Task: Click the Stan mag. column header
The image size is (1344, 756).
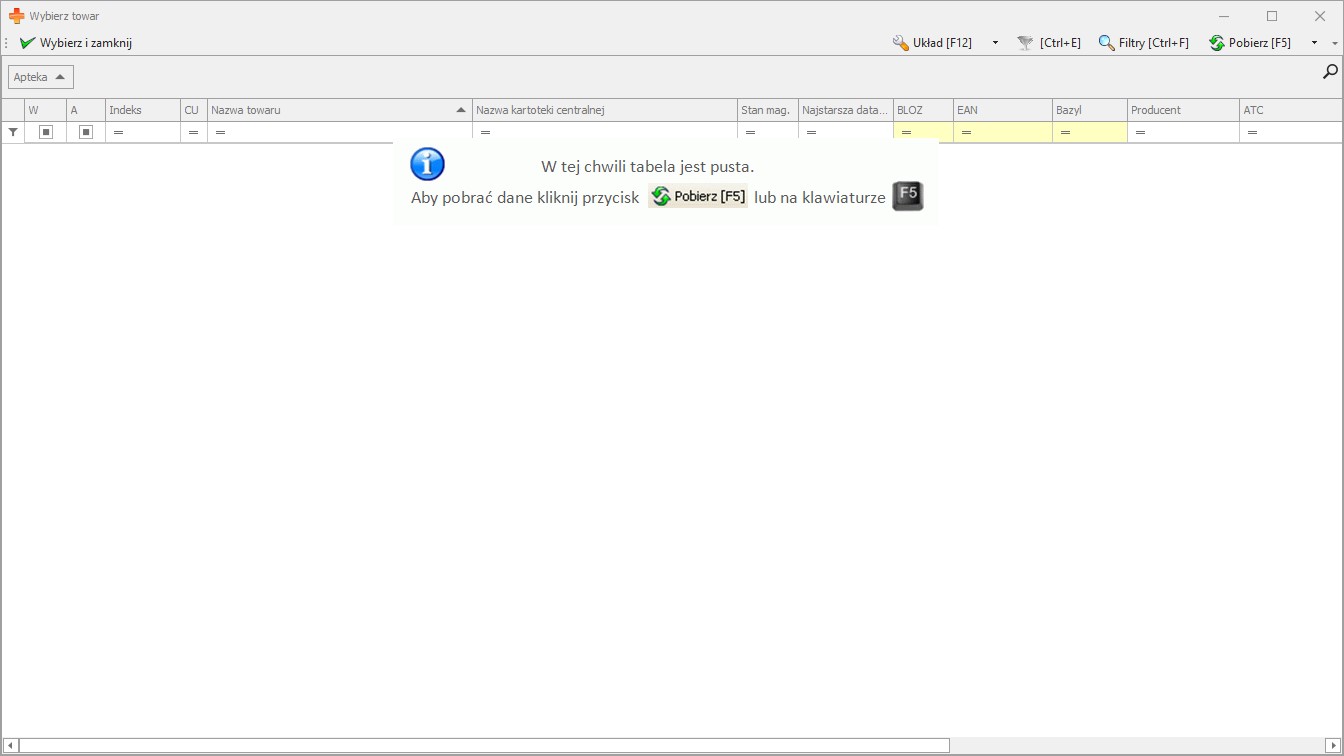Action: [x=766, y=110]
